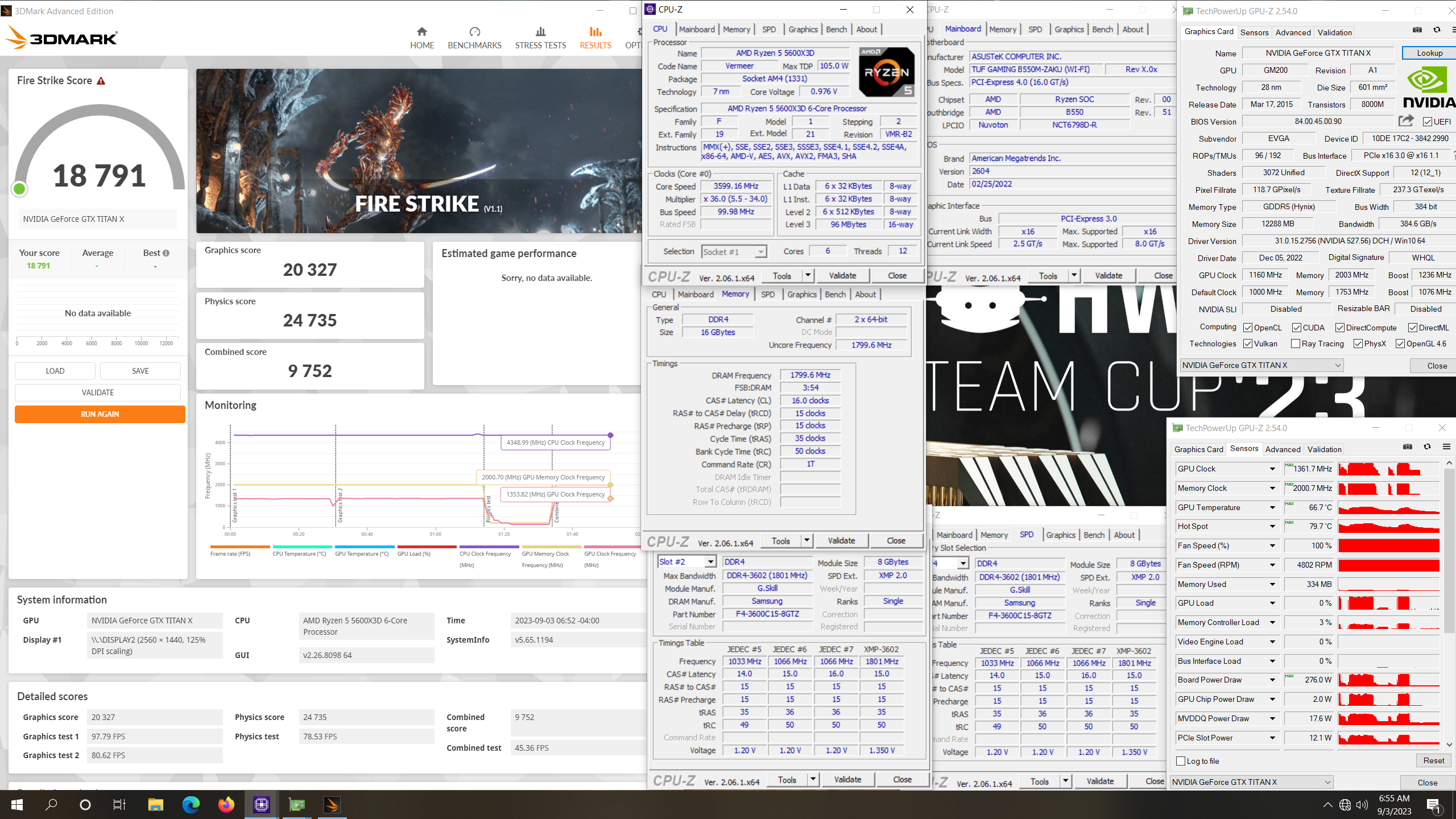Click the Fire Strike score gauge indicator dot
Image resolution: width=1456 pixels, height=819 pixels.
pos(19,189)
